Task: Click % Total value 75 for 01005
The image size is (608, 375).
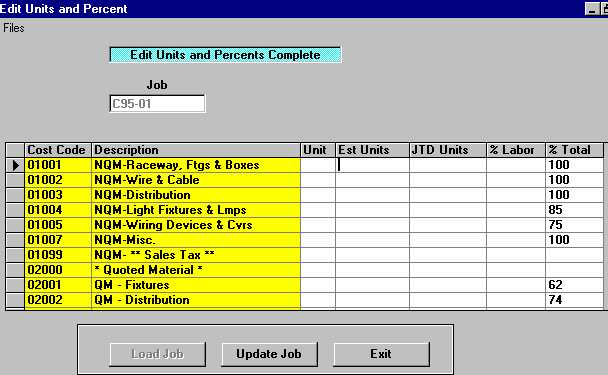Action: coord(575,225)
